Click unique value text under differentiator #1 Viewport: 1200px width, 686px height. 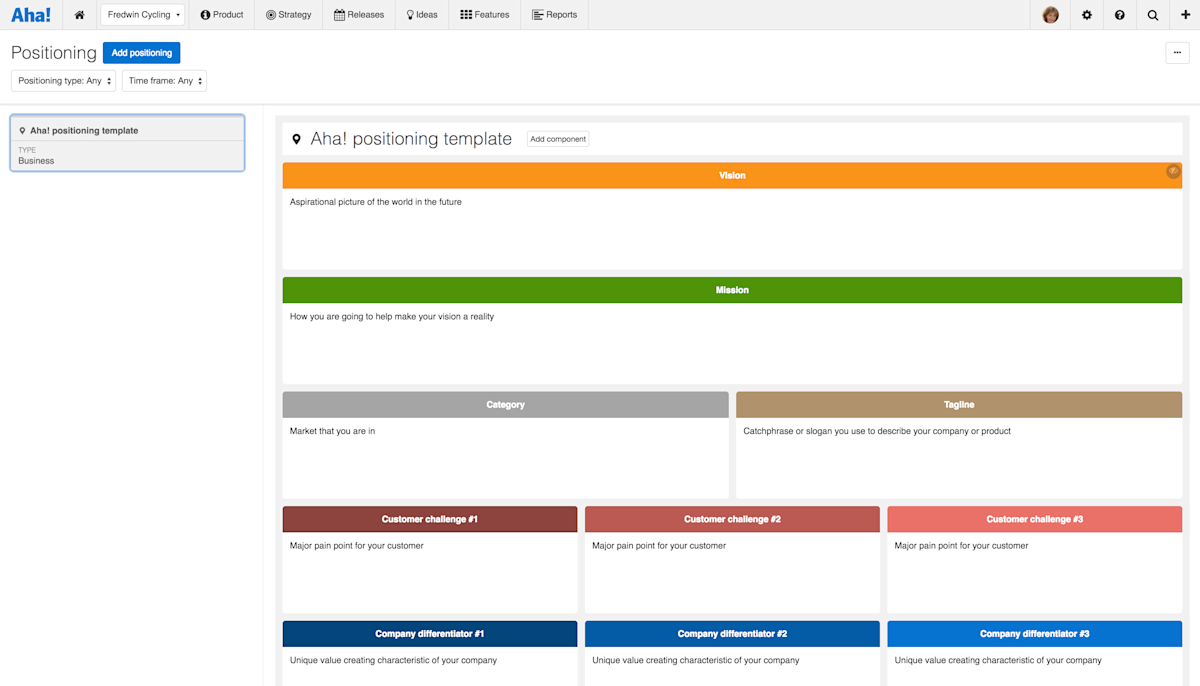pos(393,661)
